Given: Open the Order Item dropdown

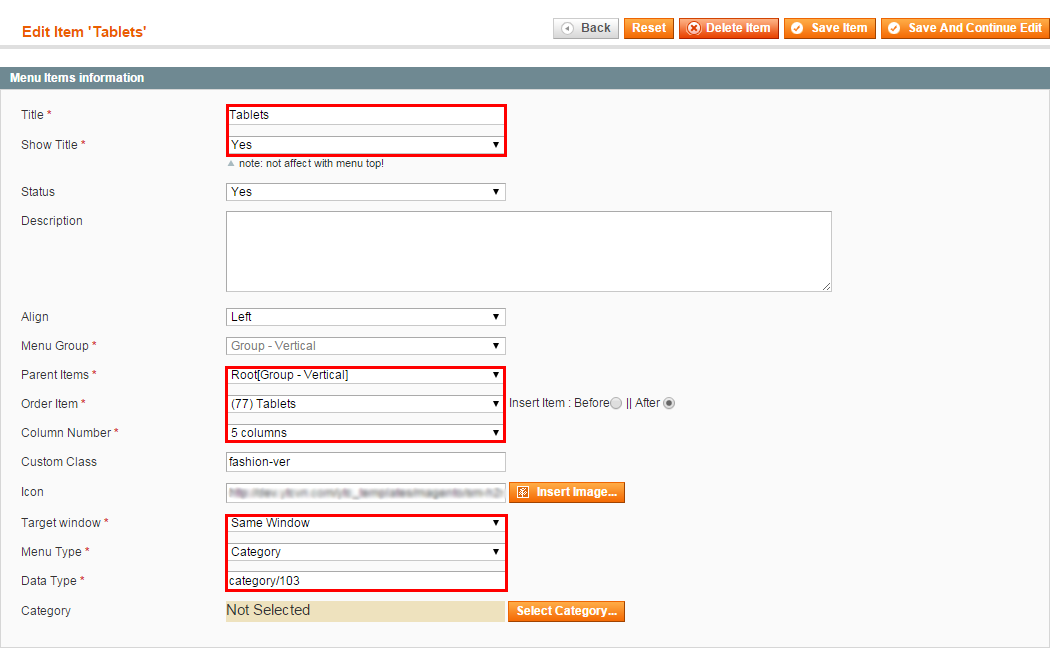Looking at the screenshot, I should (x=366, y=404).
